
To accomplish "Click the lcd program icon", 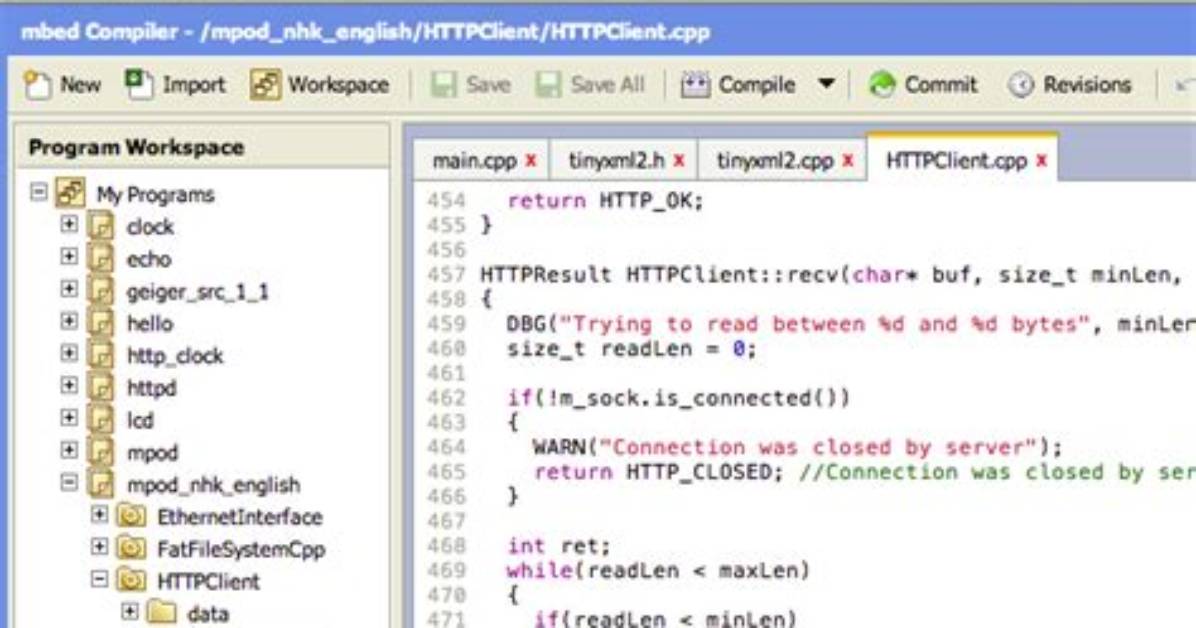I will 101,420.
